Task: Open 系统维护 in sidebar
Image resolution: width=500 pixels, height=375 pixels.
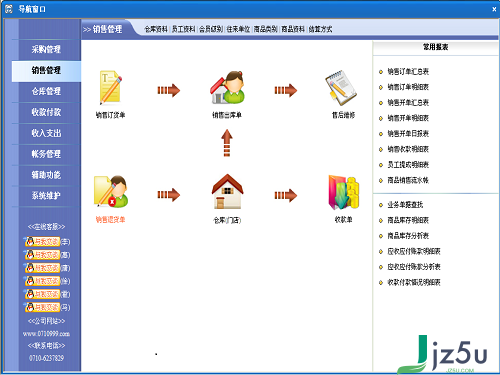Action: tap(46, 196)
